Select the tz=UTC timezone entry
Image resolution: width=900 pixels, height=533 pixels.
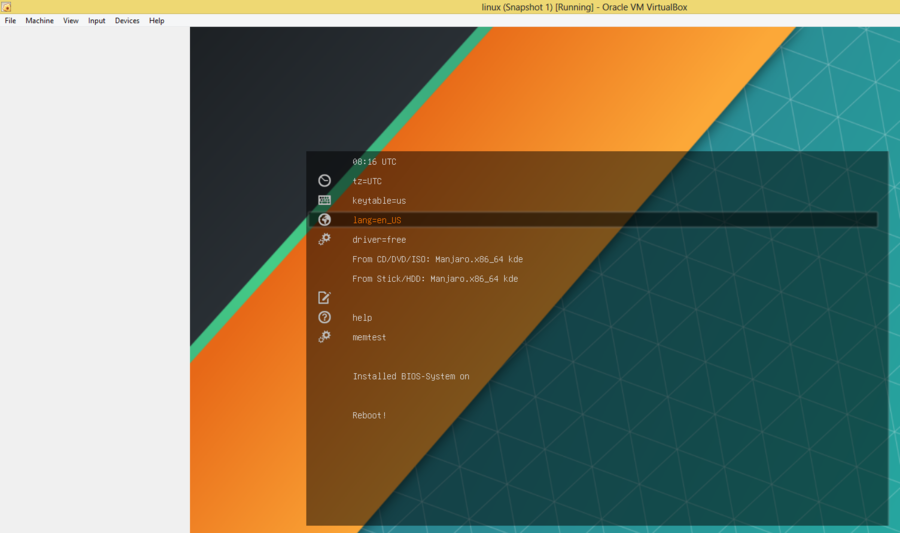pos(367,181)
